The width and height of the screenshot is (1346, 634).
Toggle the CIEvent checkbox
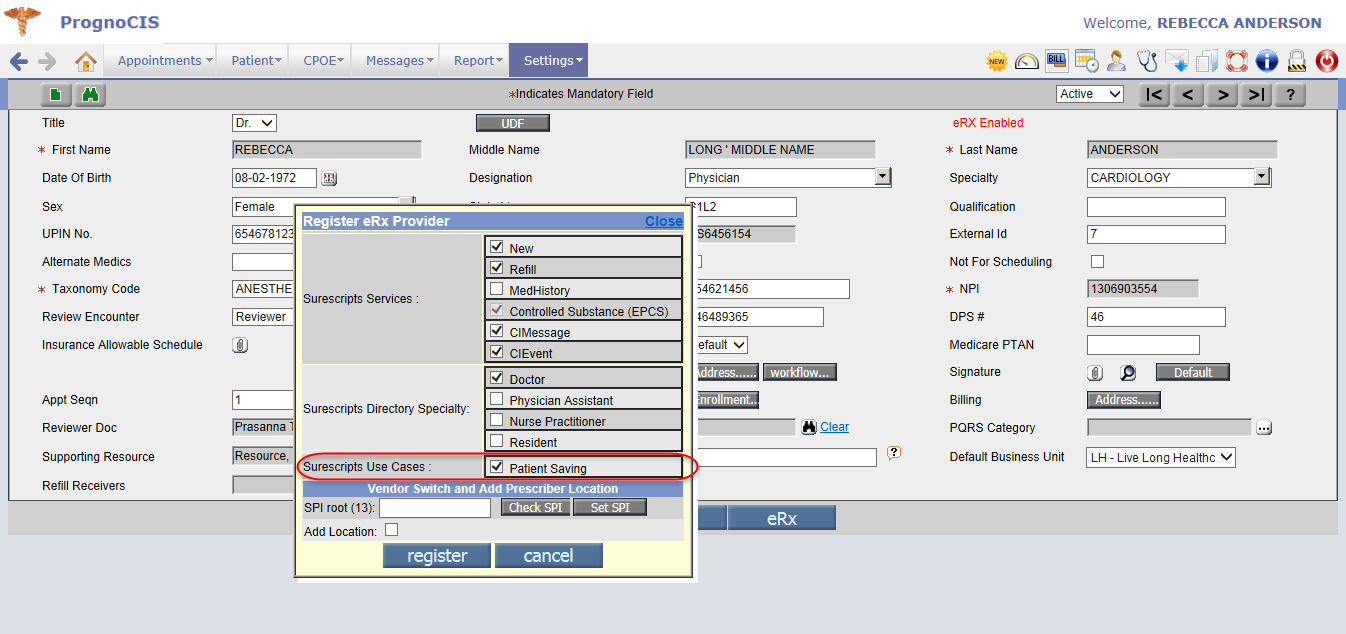[496, 351]
